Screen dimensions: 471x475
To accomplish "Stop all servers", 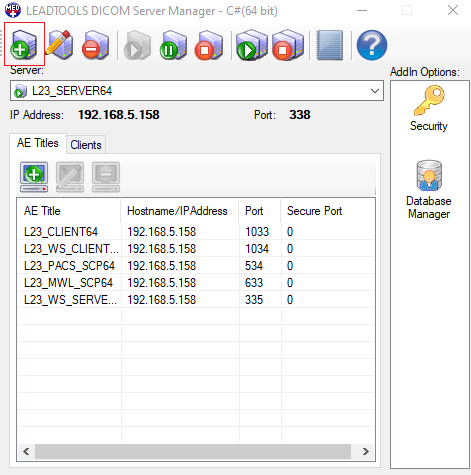I will point(288,45).
